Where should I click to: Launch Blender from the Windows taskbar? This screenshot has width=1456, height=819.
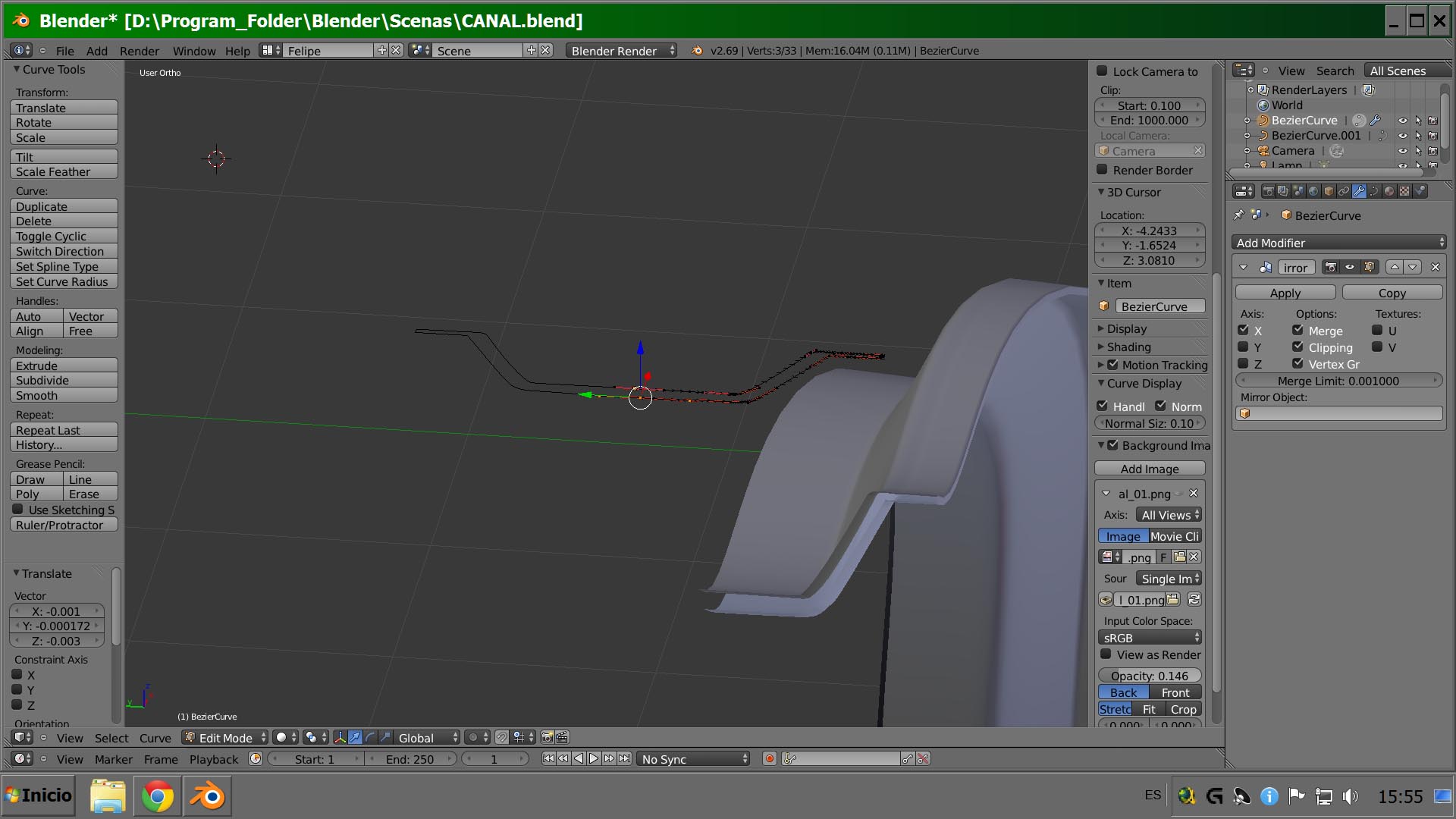click(206, 796)
